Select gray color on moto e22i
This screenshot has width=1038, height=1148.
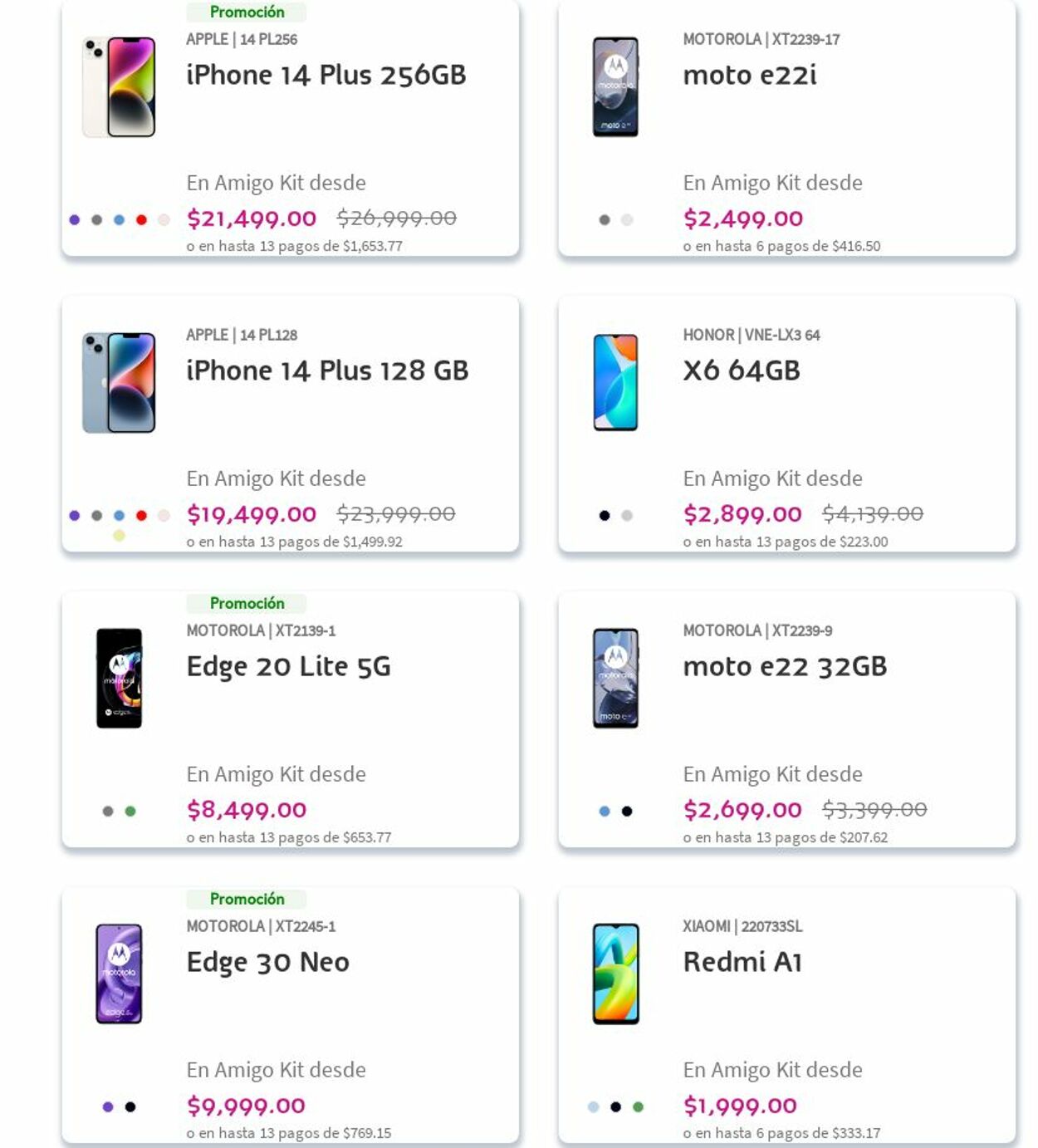(x=605, y=220)
